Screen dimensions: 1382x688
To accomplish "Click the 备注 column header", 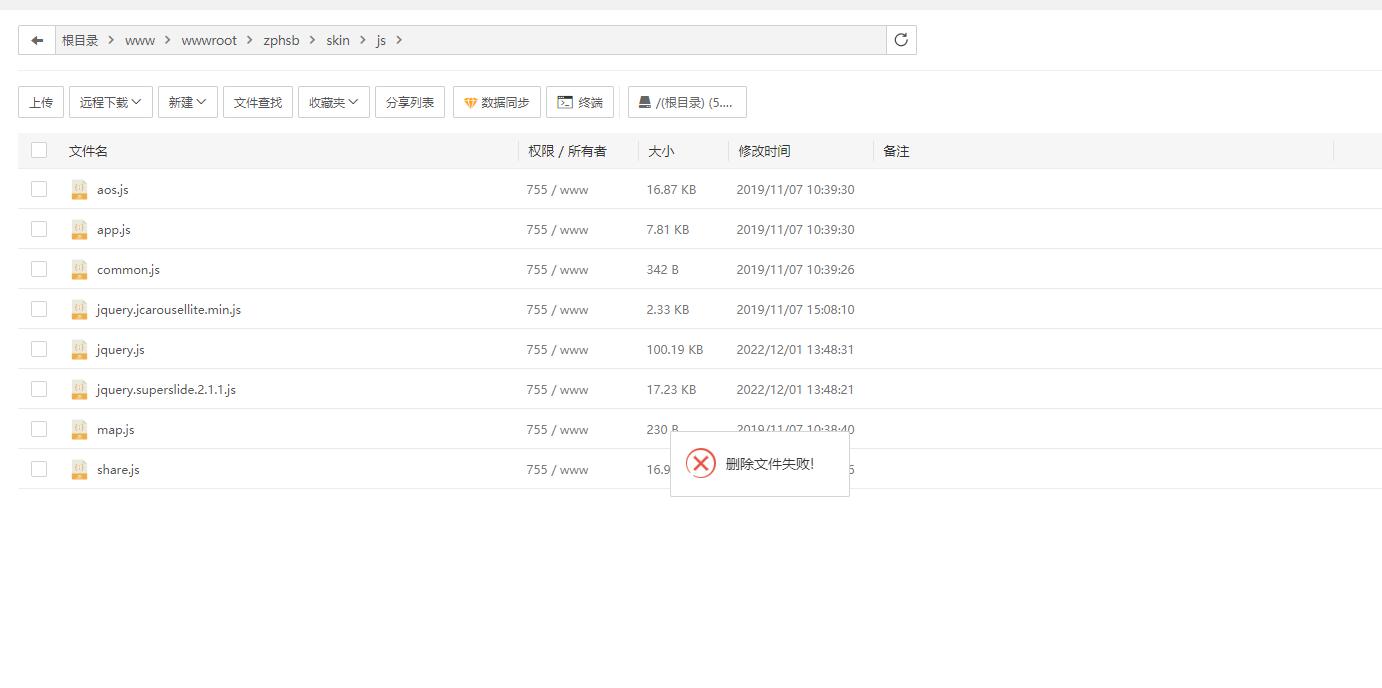I will point(896,151).
